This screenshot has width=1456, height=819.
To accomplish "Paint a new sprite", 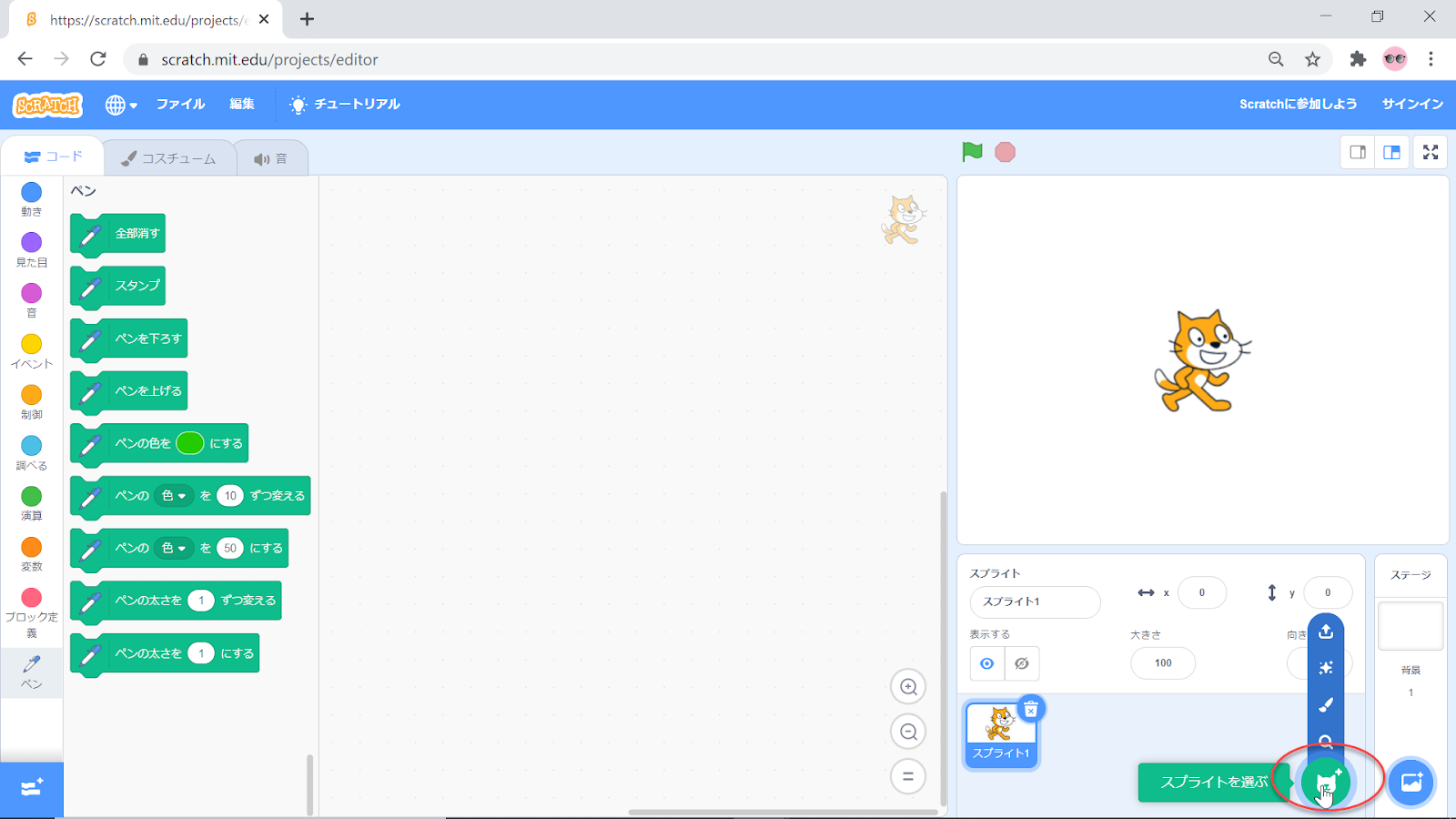I will coord(1326,704).
